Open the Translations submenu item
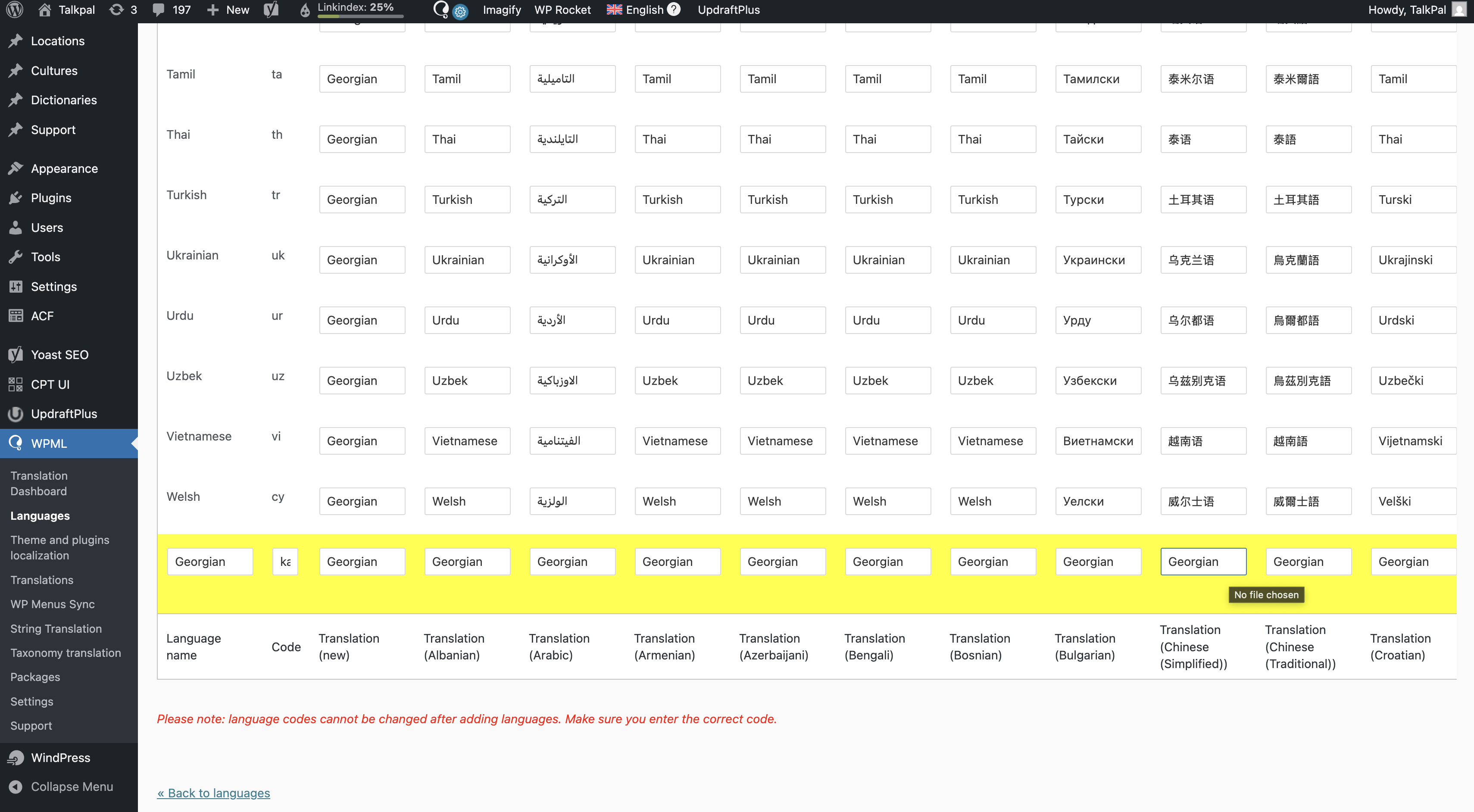 click(42, 580)
